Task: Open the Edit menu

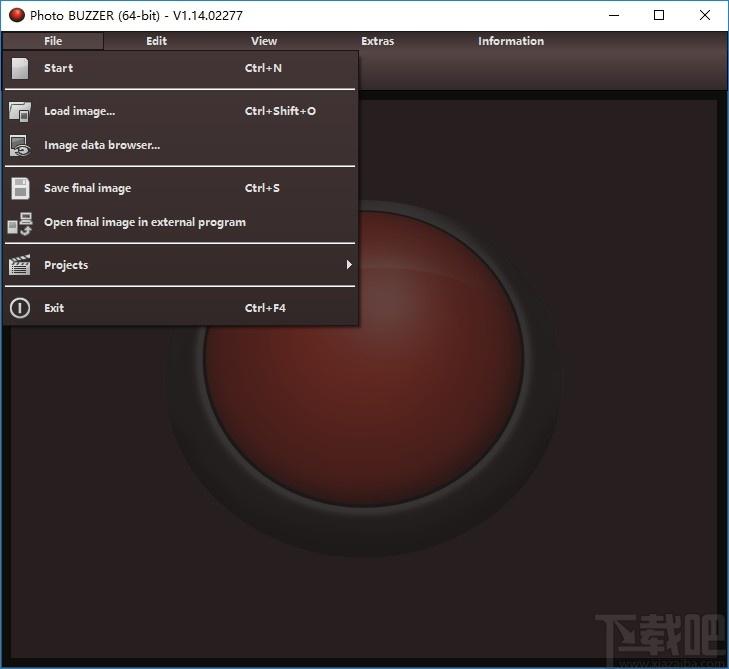Action: coord(156,41)
